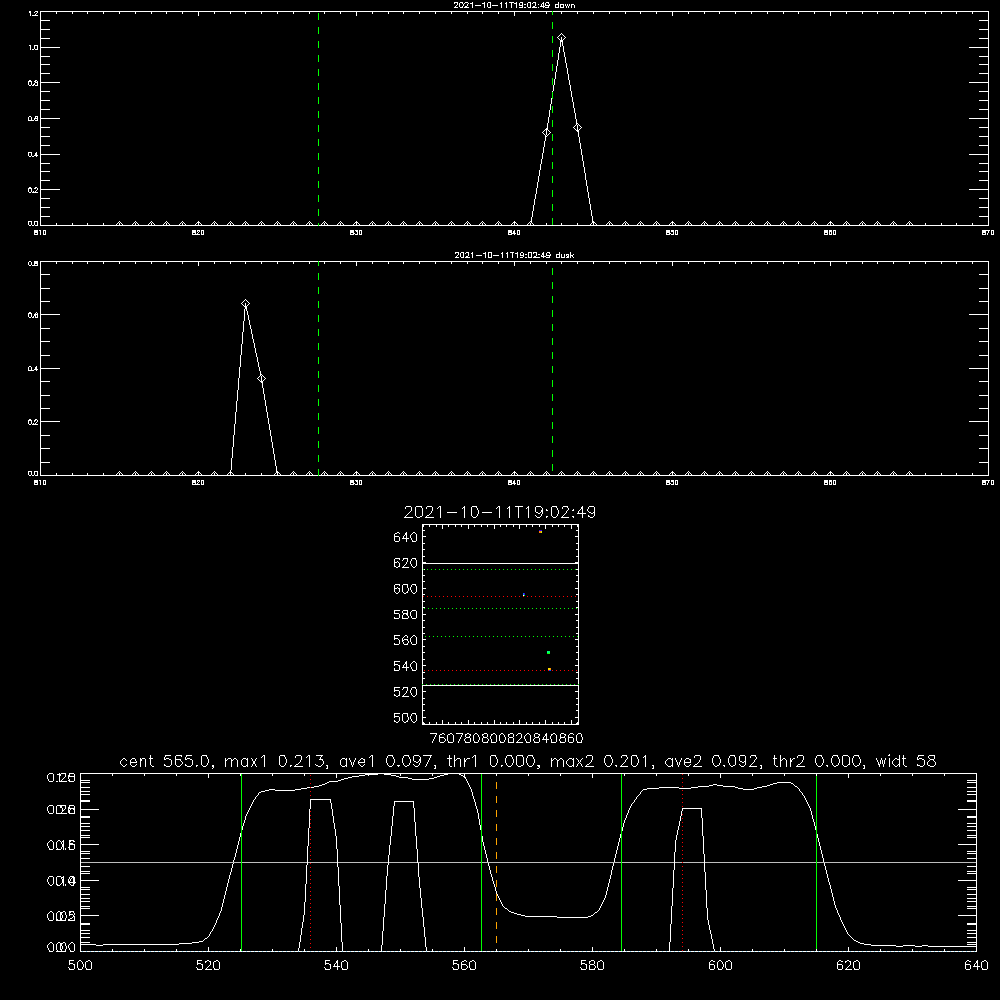Click the blue dot in the small middle plot

pyautogui.click(x=524, y=594)
